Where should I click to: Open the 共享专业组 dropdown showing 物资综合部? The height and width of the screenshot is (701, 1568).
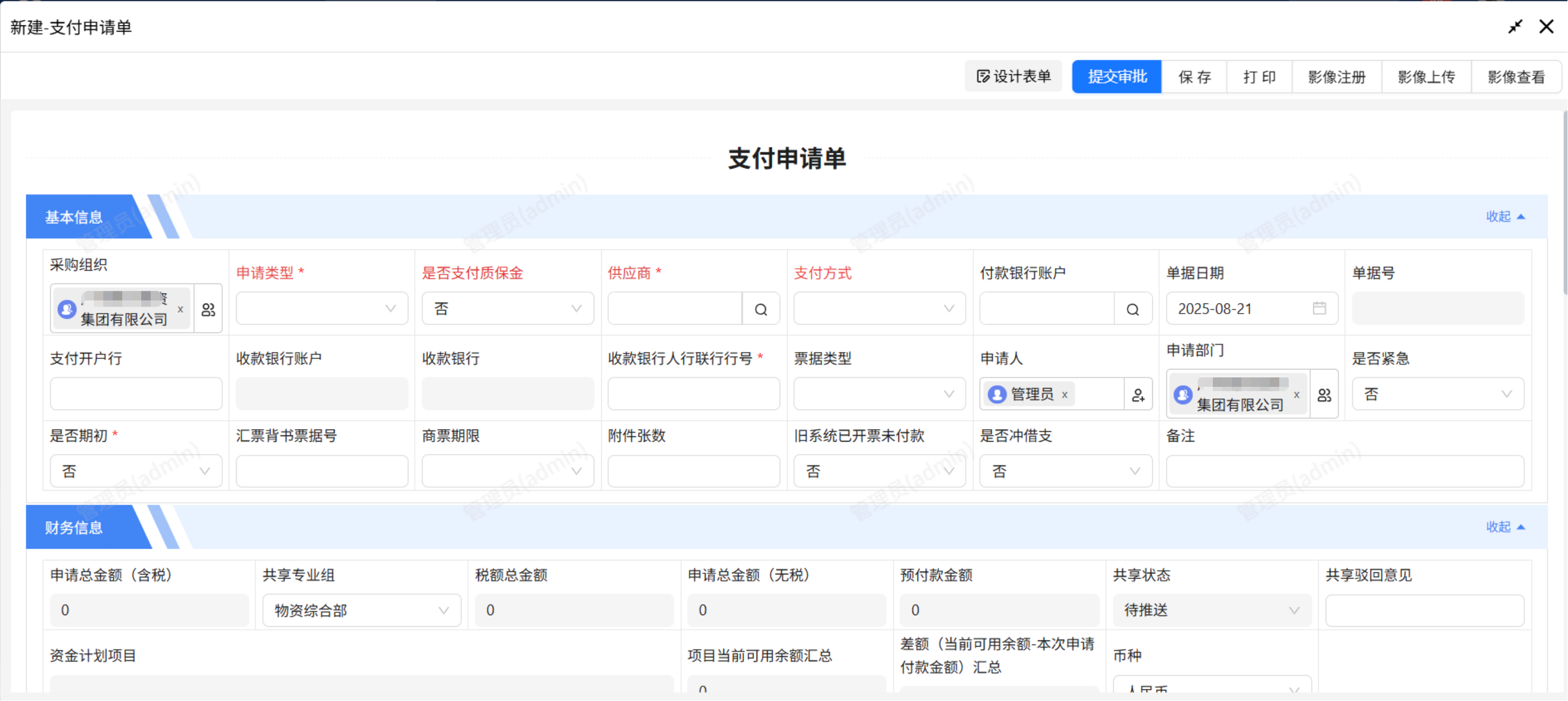tap(361, 610)
